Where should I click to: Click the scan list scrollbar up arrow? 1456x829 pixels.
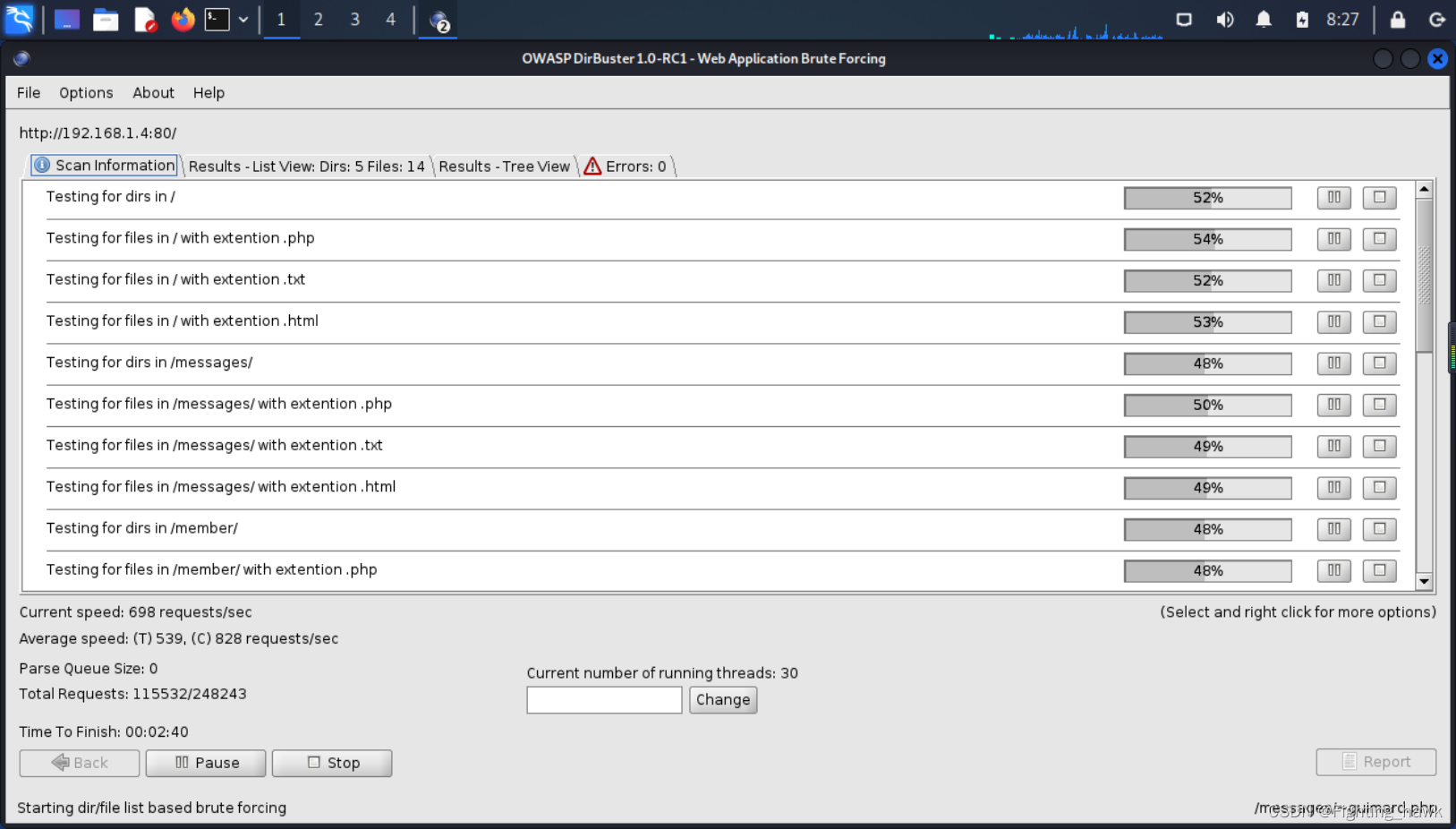click(1424, 190)
